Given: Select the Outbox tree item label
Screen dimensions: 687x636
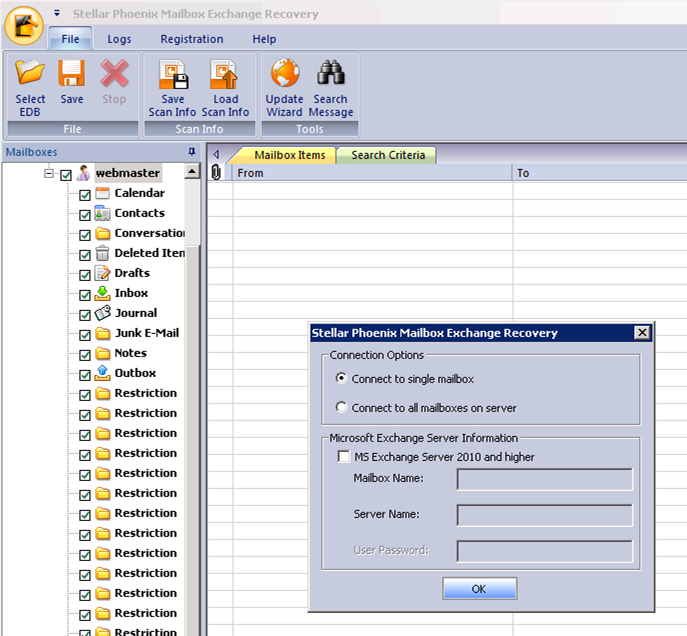Looking at the screenshot, I should [x=135, y=373].
